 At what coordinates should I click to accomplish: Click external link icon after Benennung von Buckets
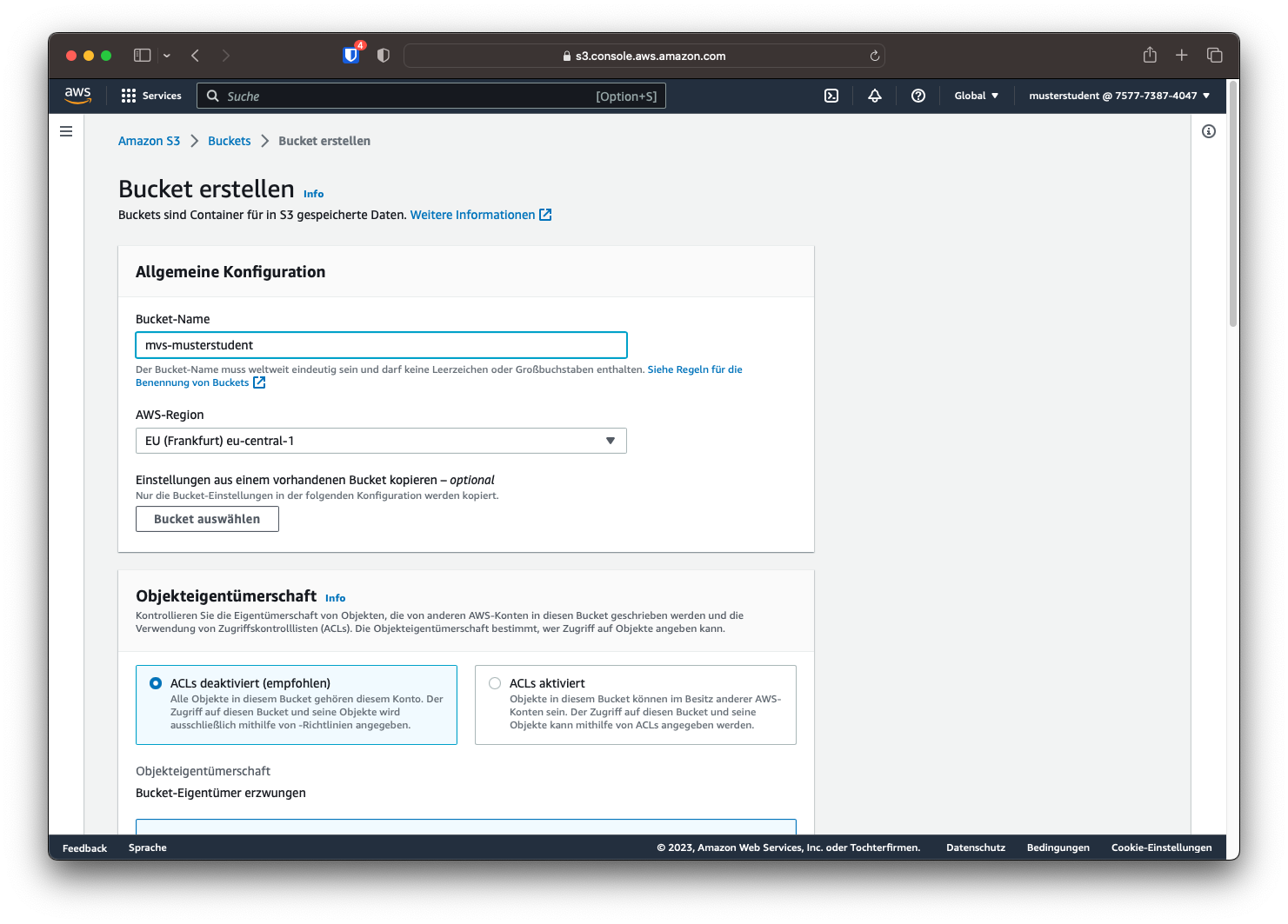click(259, 382)
